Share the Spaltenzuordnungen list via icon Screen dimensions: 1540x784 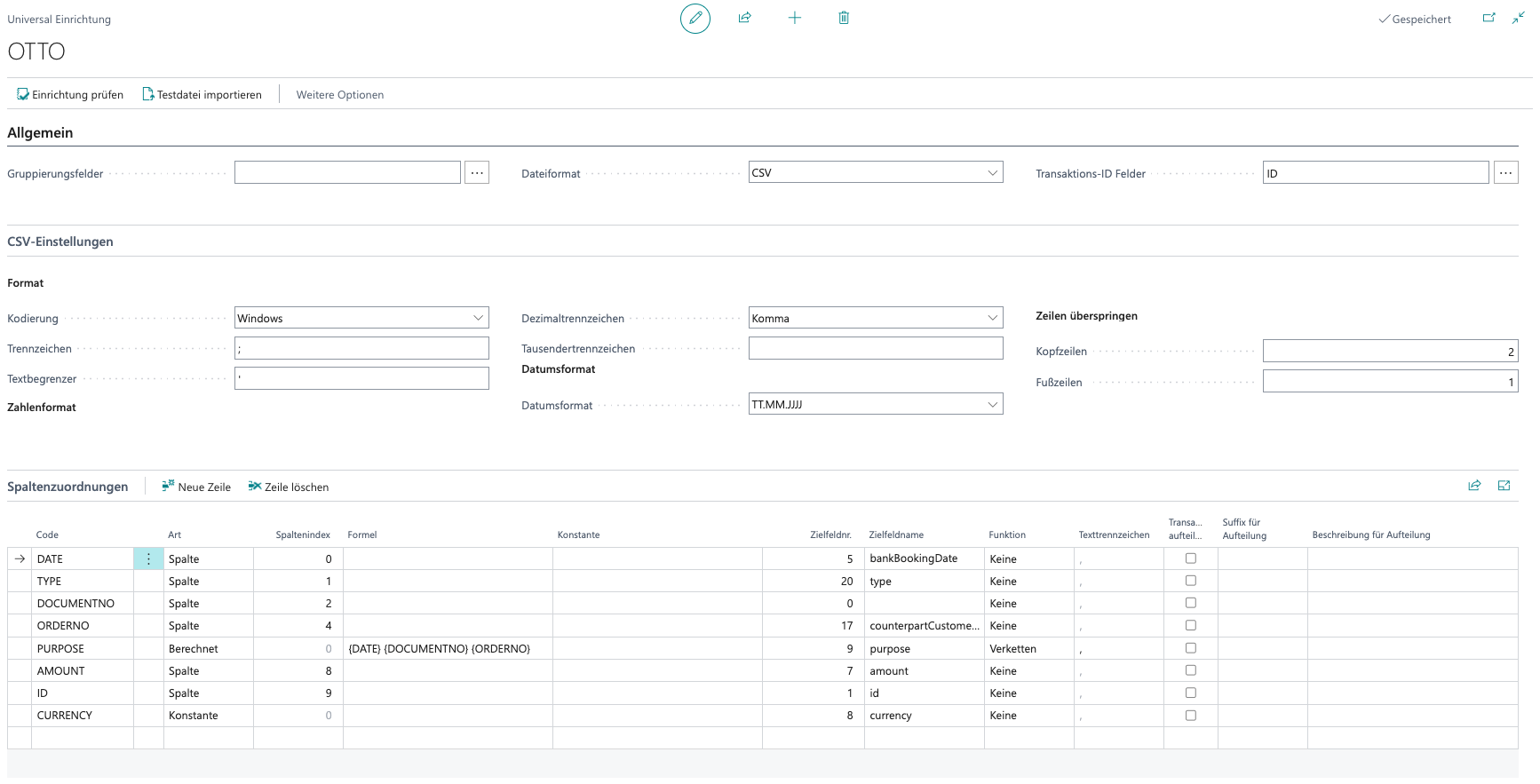coord(1474,486)
